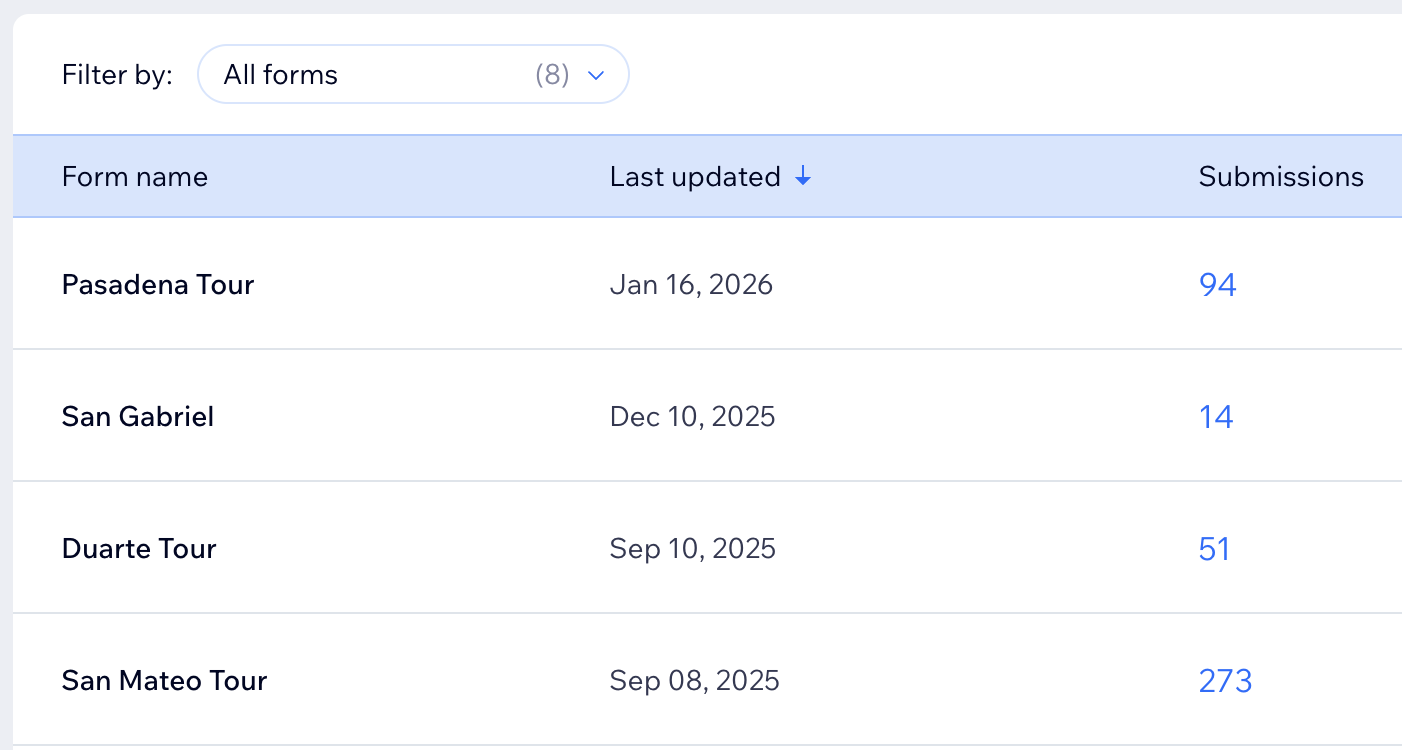Click the Submissions column header
Image resolution: width=1402 pixels, height=750 pixels.
click(1281, 177)
